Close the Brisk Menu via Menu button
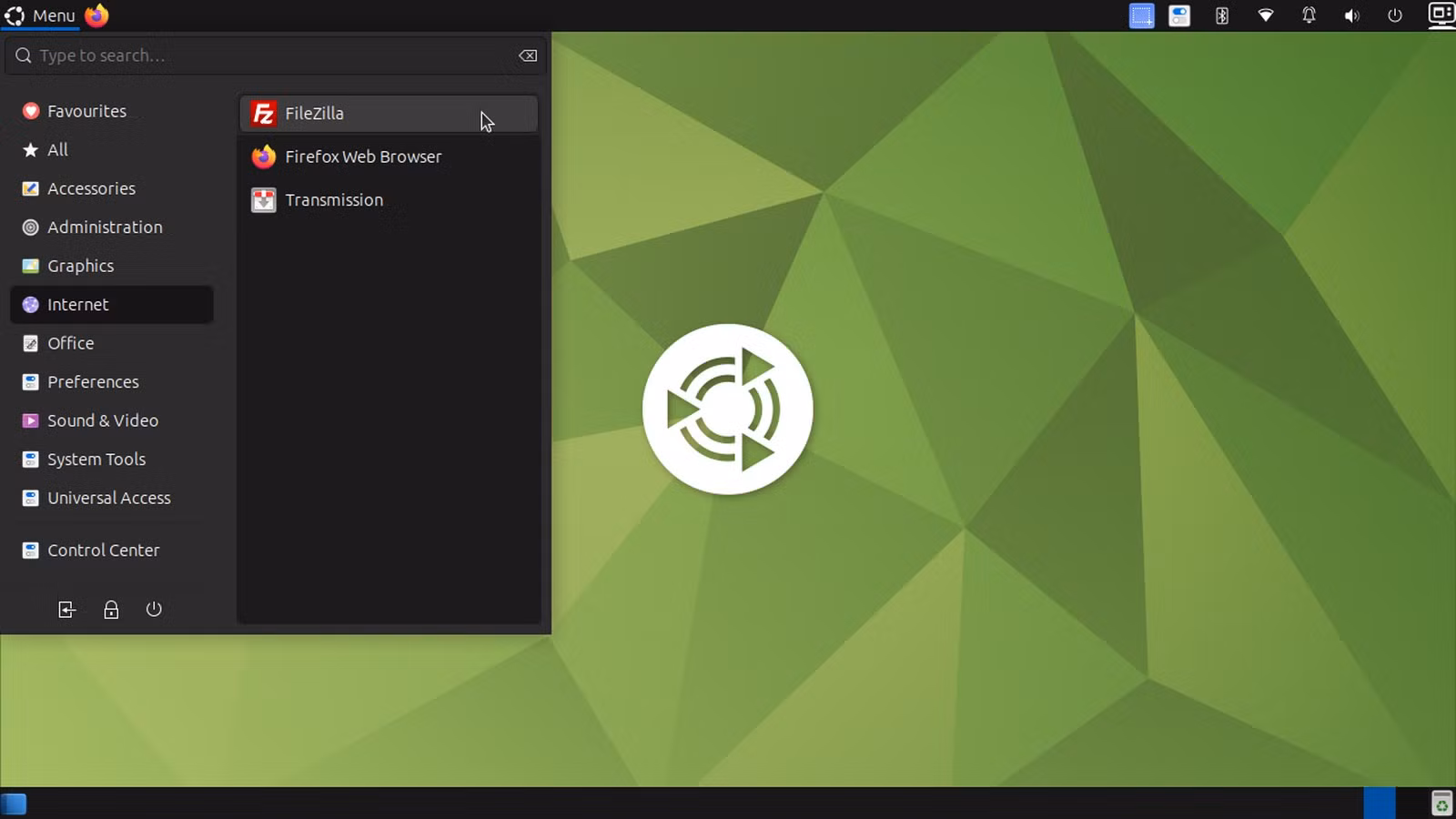Image resolution: width=1456 pixels, height=819 pixels. tap(40, 15)
